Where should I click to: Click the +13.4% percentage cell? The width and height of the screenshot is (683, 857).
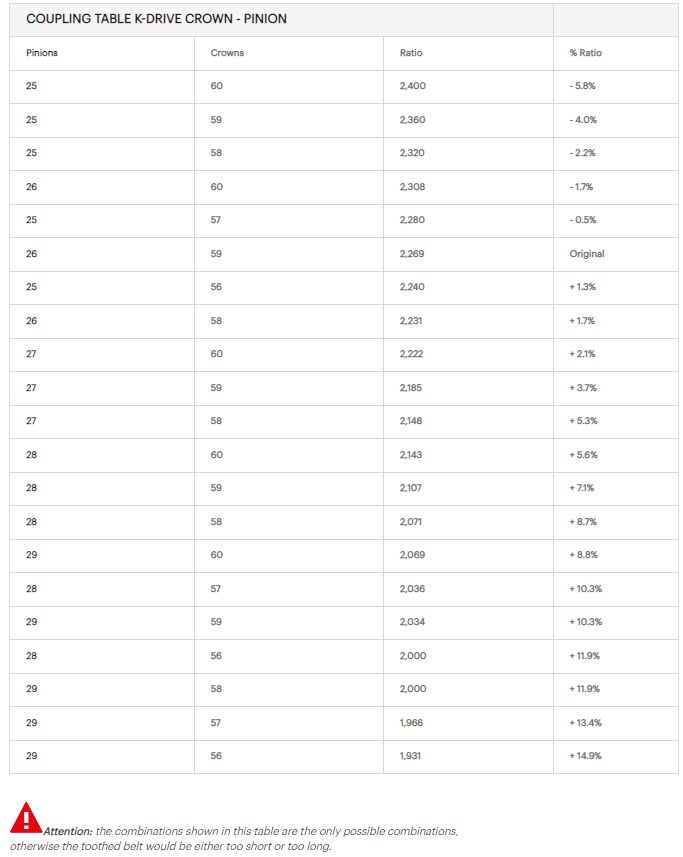click(585, 722)
